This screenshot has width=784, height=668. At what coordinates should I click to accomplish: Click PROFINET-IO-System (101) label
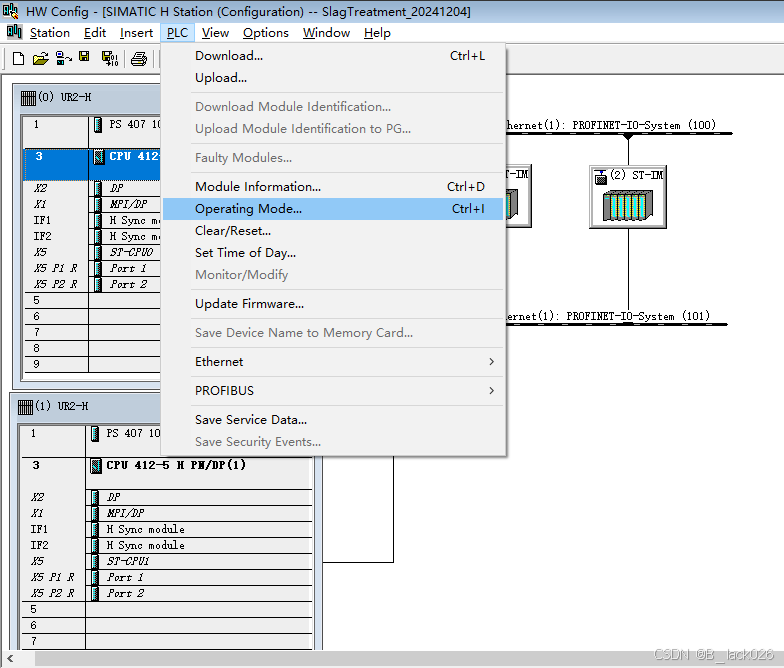(x=638, y=316)
